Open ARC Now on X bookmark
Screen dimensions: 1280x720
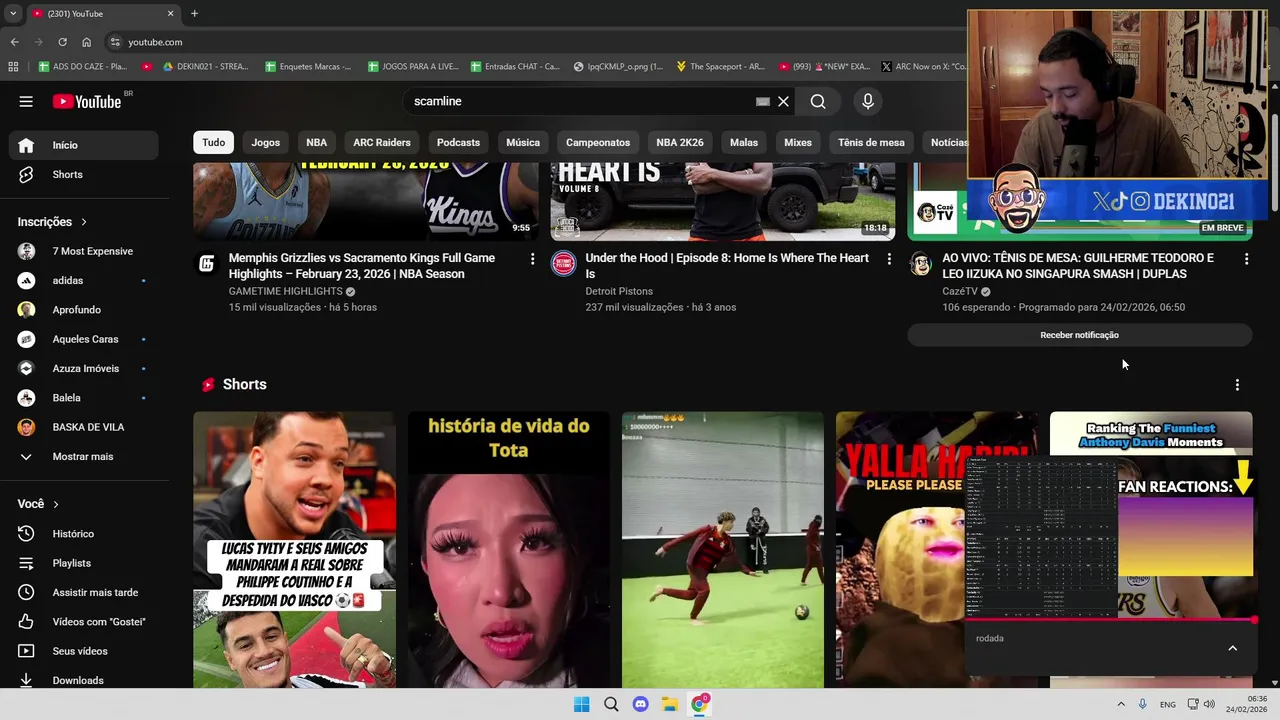924,66
